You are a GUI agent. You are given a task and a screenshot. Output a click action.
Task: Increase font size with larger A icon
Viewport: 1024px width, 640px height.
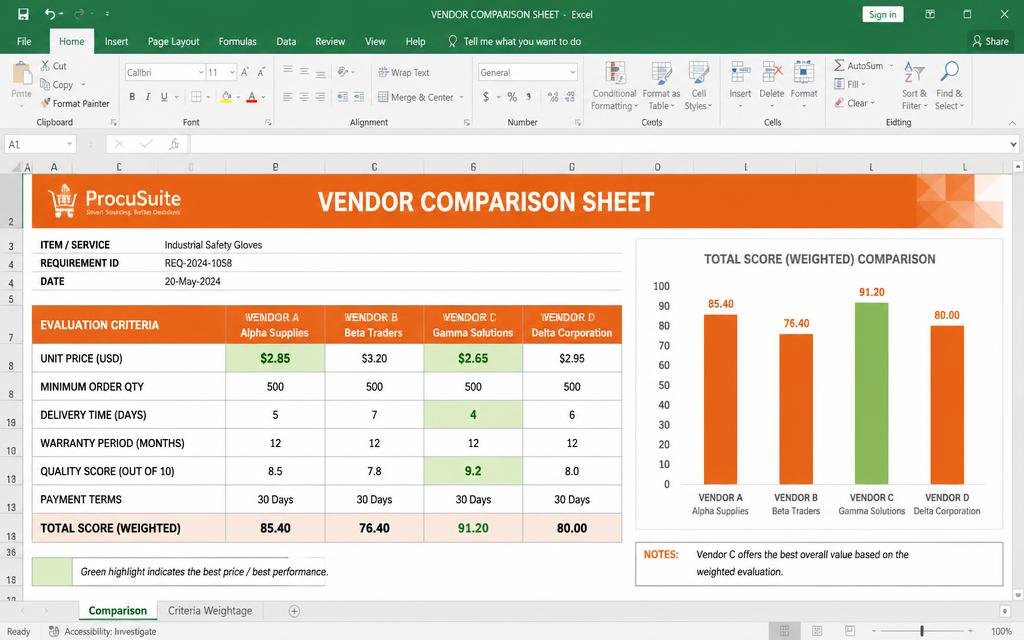pos(245,72)
